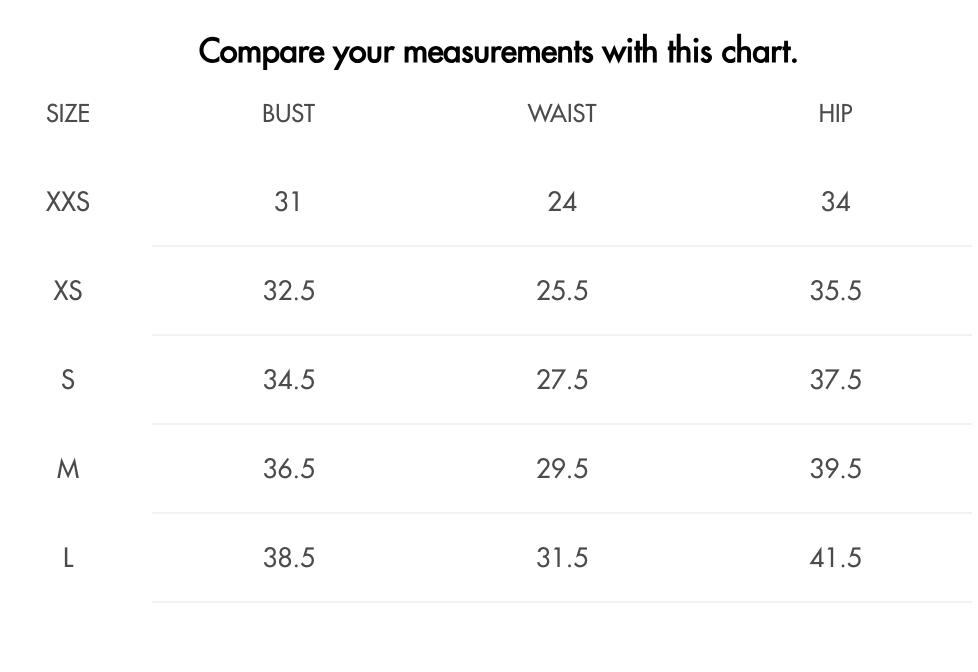
Task: Click the chart heading text
Action: coord(498,50)
